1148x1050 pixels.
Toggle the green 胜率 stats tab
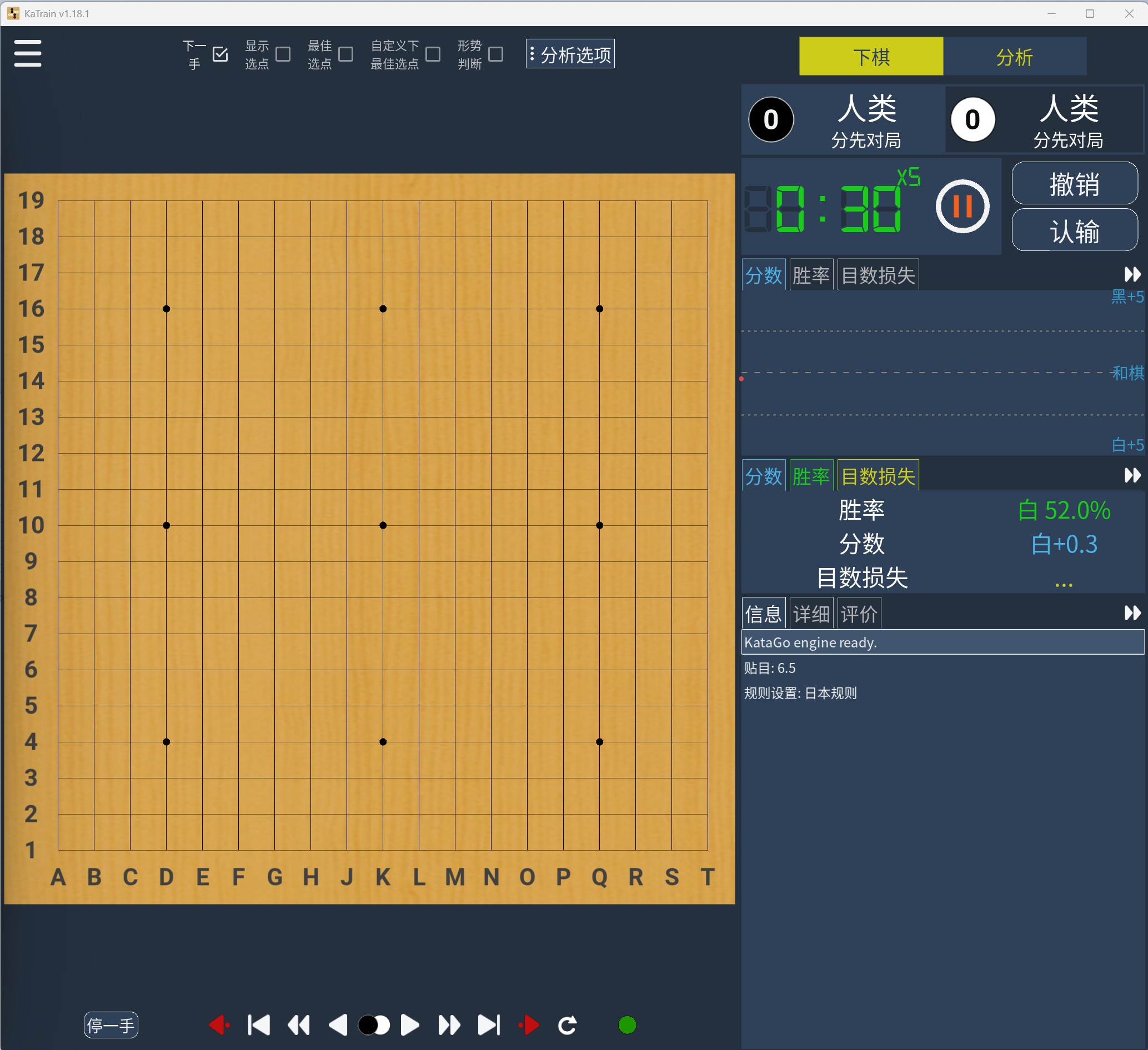pyautogui.click(x=811, y=475)
